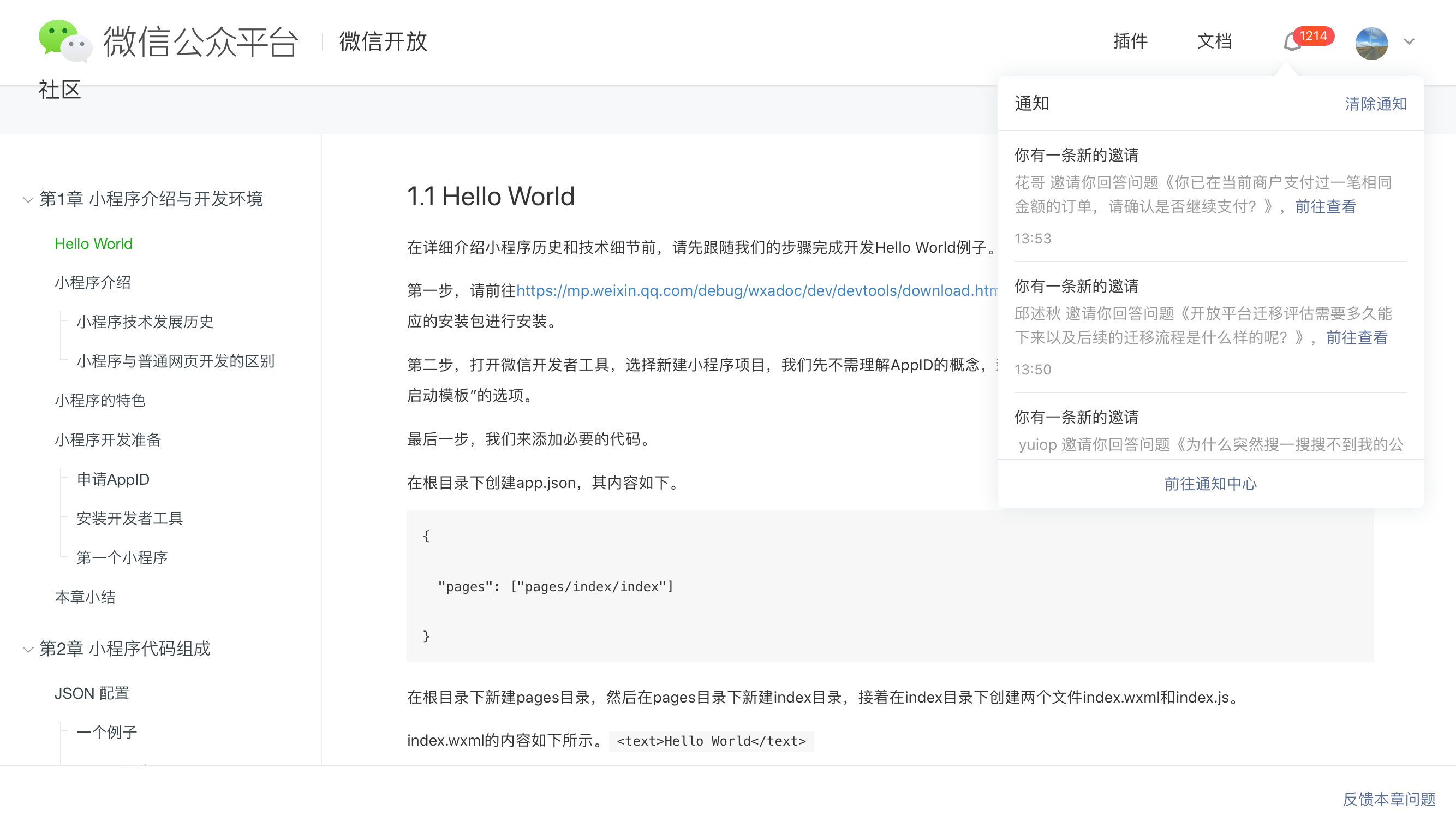Select Hello World in the sidebar
Viewport: 1456px width, 821px height.
[93, 243]
